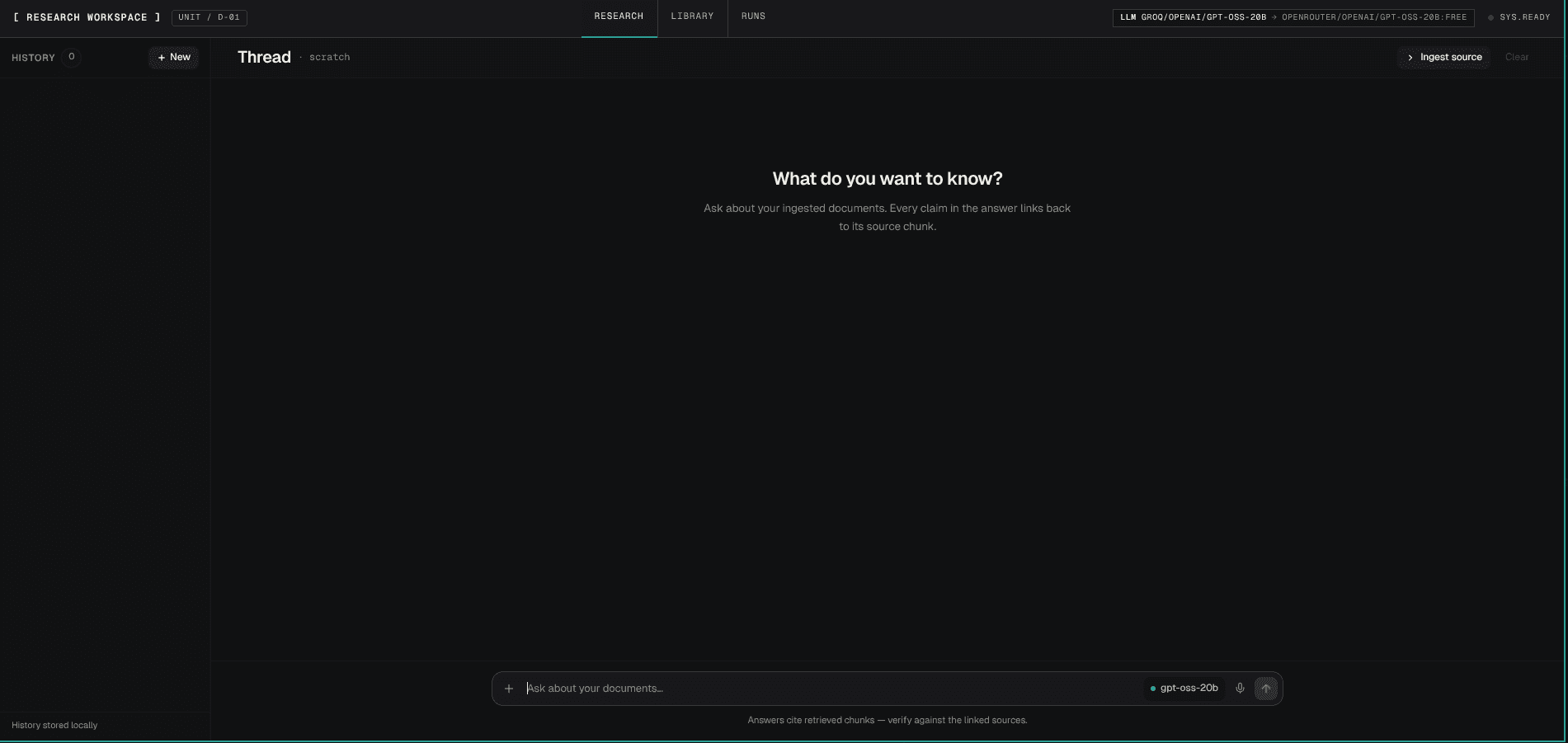Click the SYS.READY status indicator
The height and width of the screenshot is (743, 1568).
point(1519,17)
